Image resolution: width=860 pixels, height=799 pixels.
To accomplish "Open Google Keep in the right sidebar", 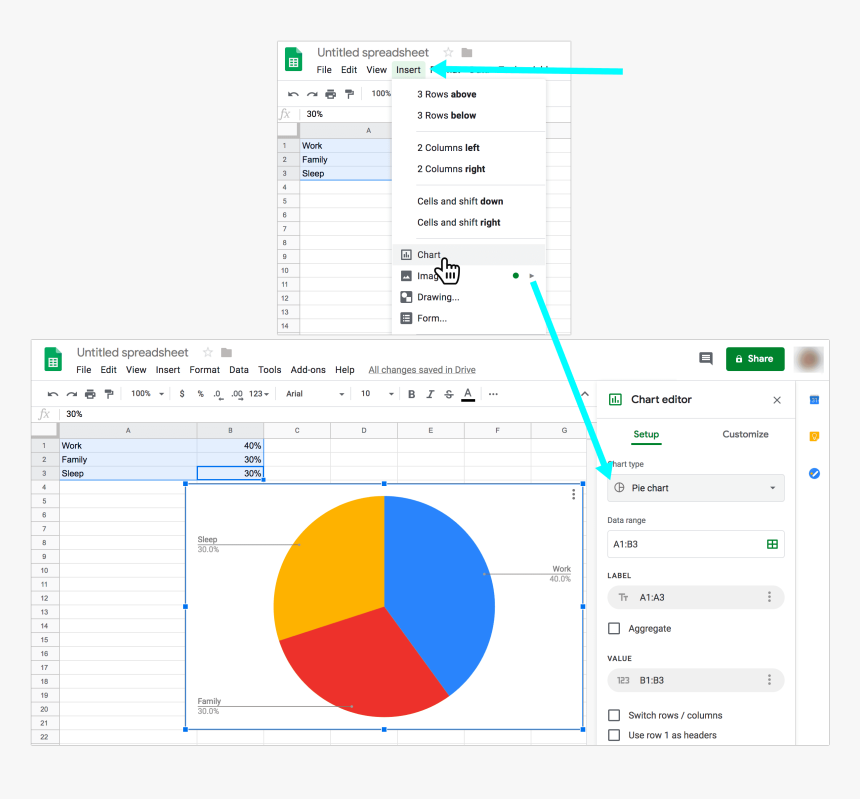I will [x=813, y=436].
